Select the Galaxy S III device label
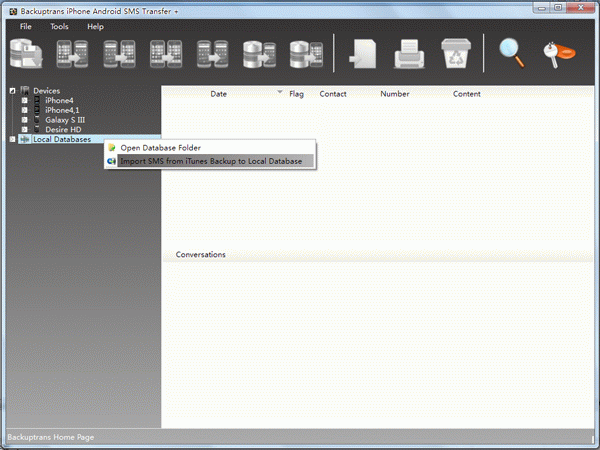 pyautogui.click(x=65, y=120)
